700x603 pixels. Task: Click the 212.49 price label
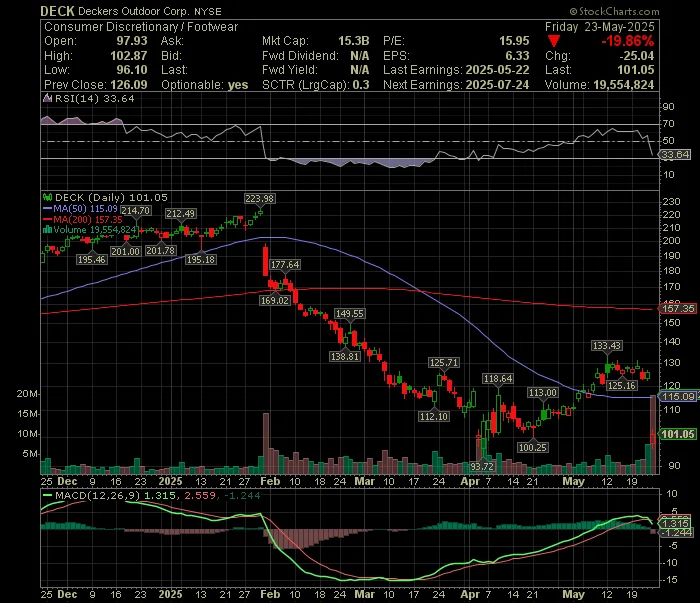[180, 214]
